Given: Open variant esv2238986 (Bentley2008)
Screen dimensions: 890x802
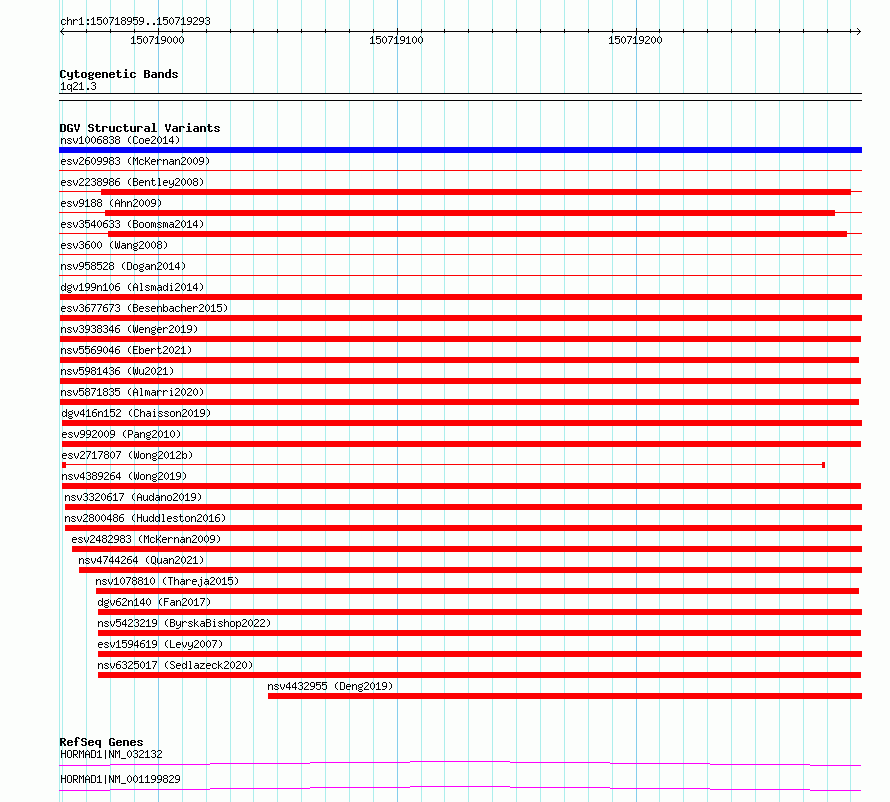Looking at the screenshot, I should point(132,182).
